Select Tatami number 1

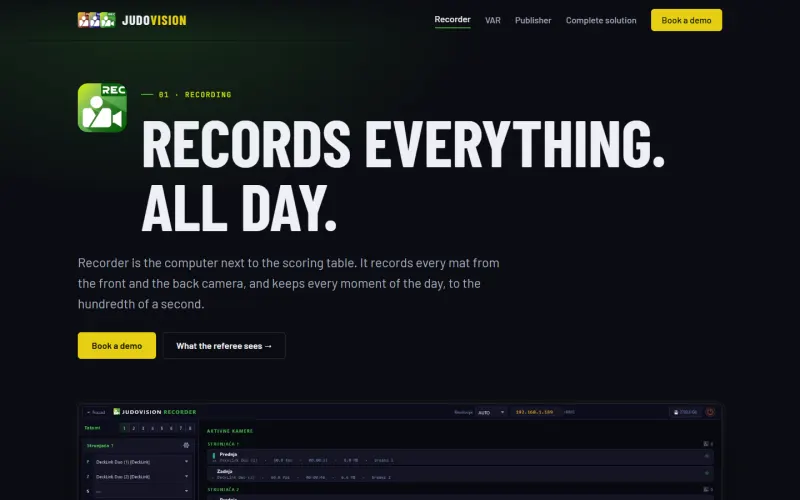pyautogui.click(x=124, y=428)
